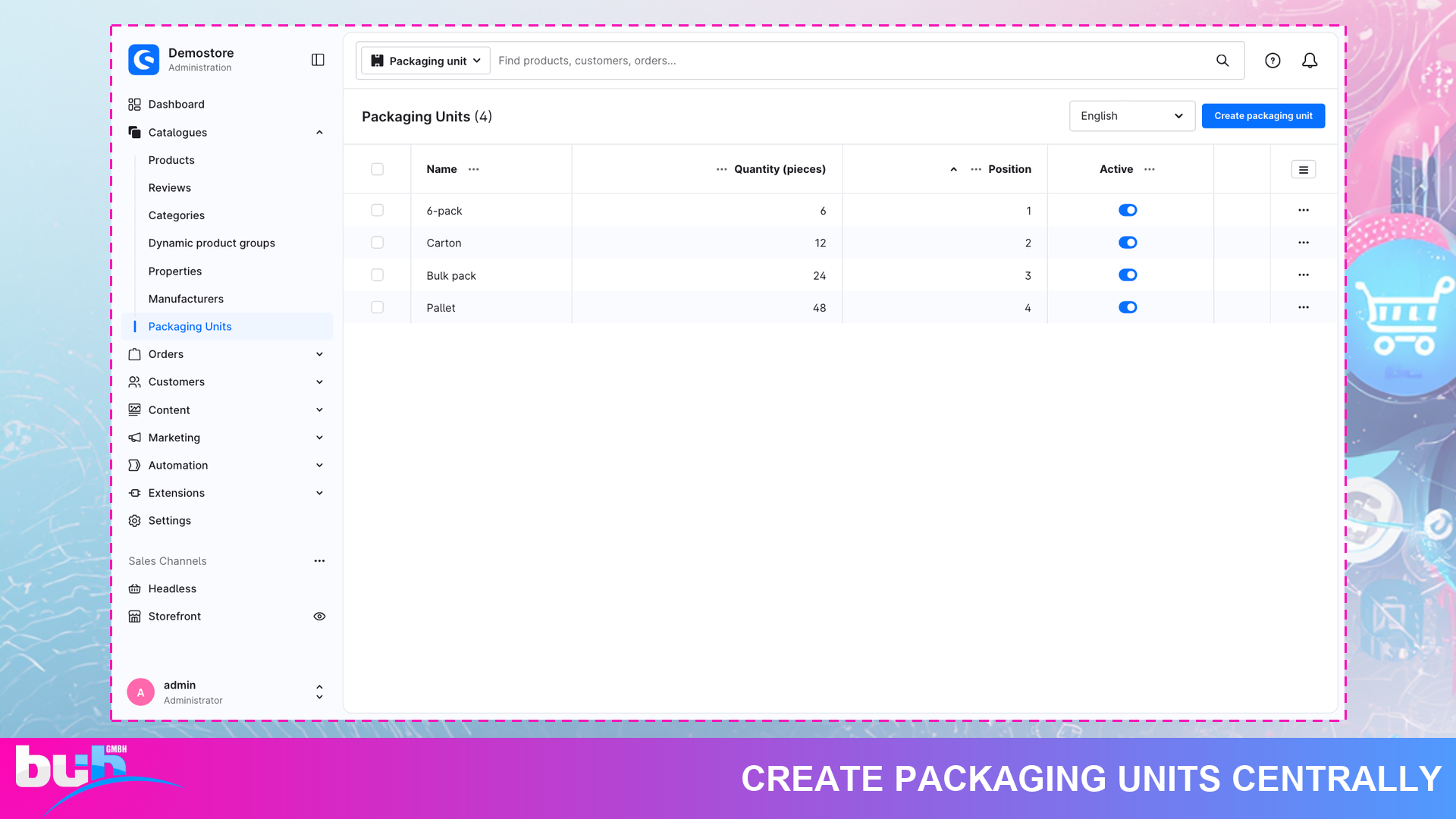
Task: Open the Packaging unit search scope dropdown
Action: pyautogui.click(x=425, y=61)
